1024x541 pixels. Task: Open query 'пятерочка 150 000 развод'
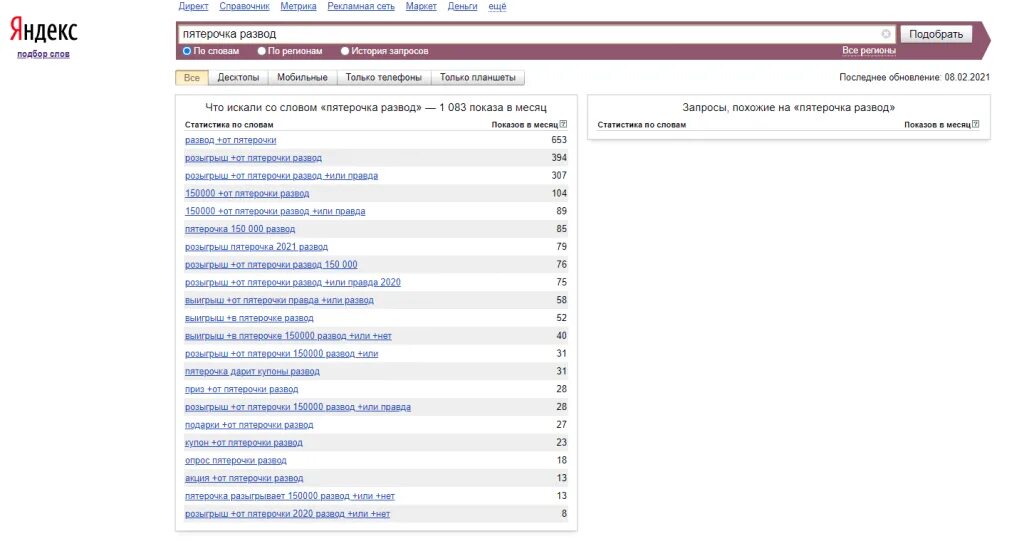pos(240,229)
